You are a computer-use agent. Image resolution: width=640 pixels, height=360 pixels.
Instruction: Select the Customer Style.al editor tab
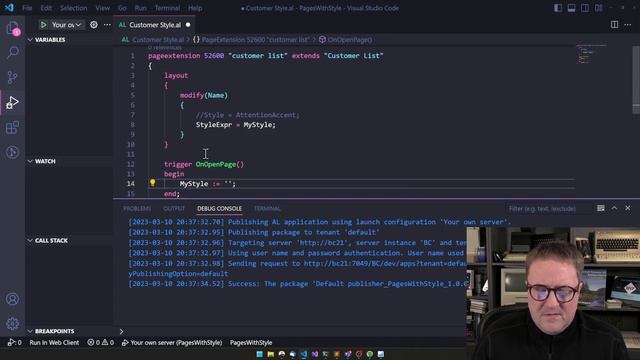tap(155, 25)
